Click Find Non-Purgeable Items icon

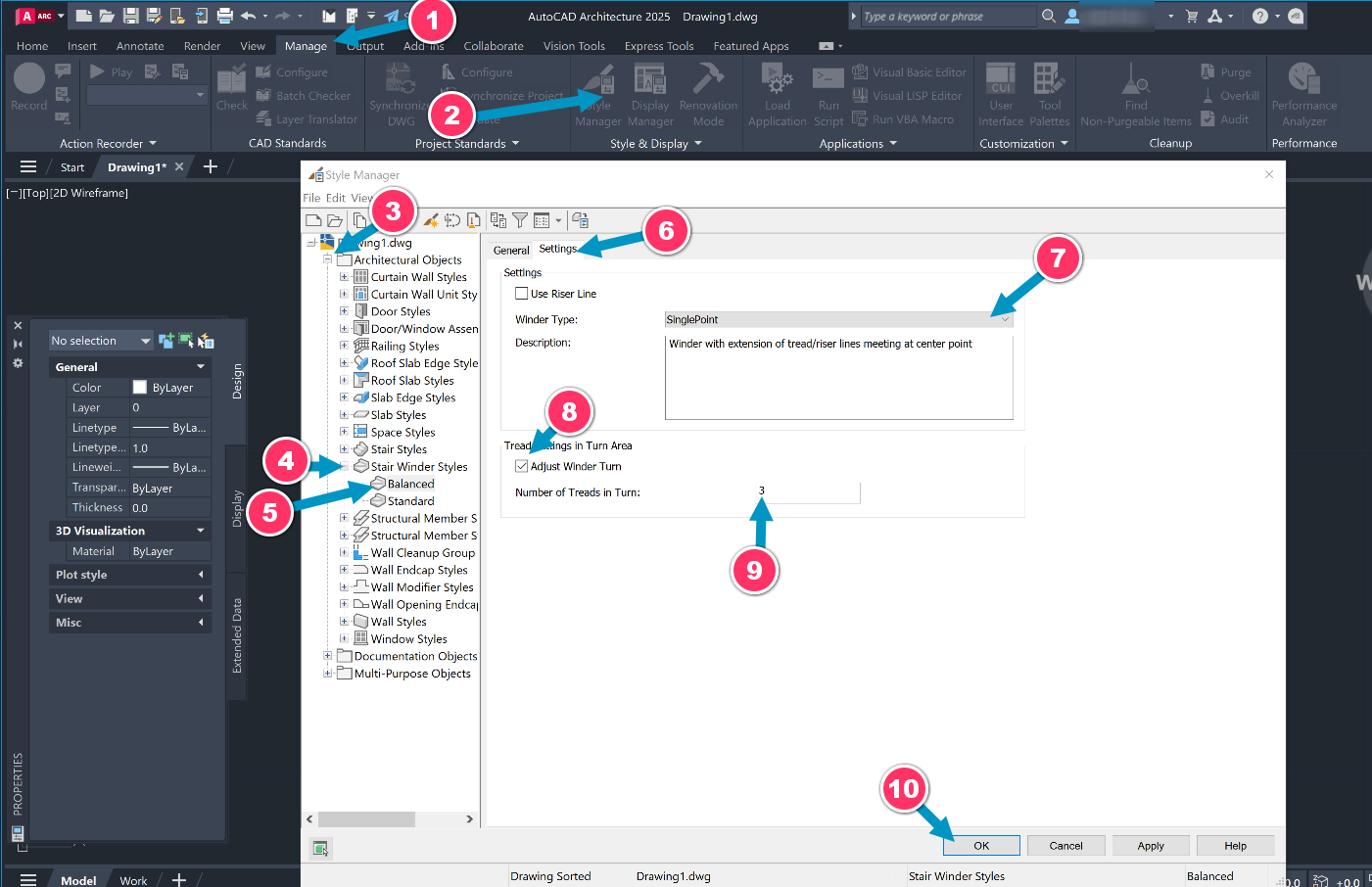(x=1135, y=79)
